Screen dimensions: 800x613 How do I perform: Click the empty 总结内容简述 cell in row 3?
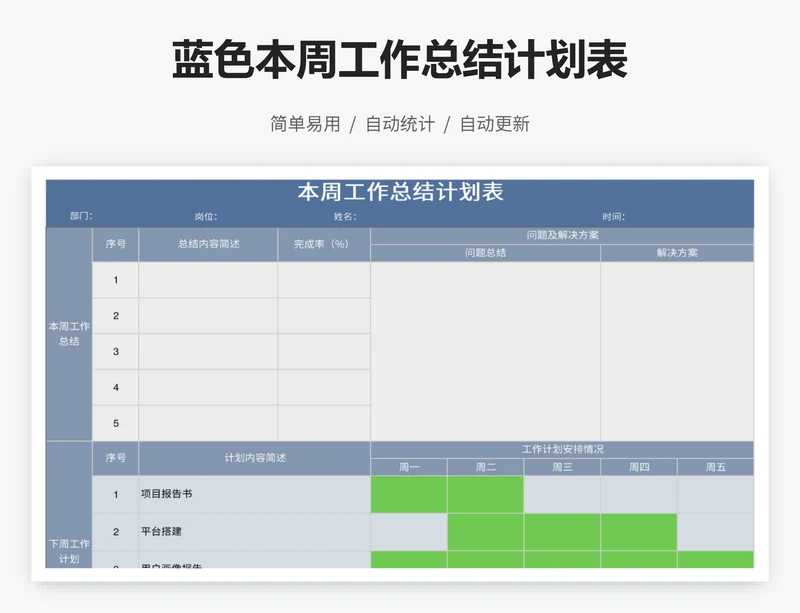[x=208, y=352]
